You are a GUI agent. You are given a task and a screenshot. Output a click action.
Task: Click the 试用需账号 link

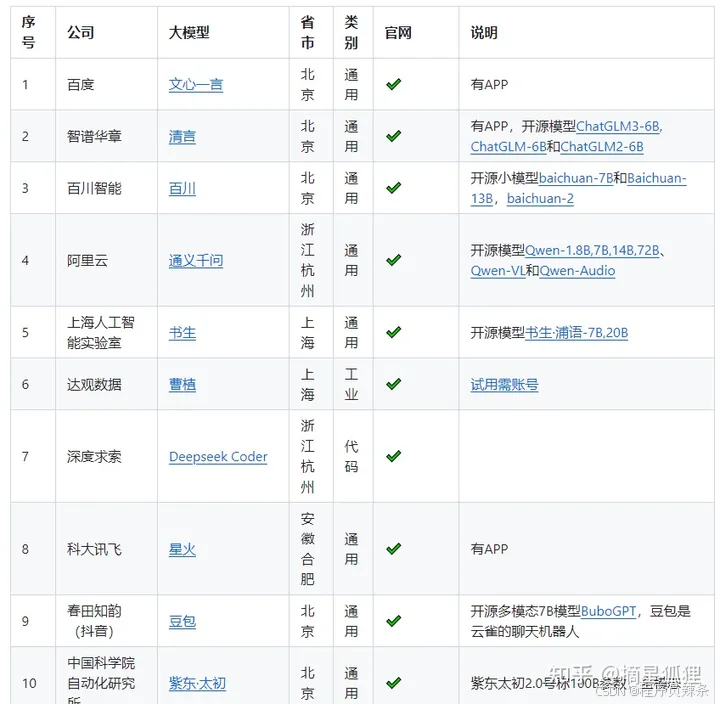pyautogui.click(x=504, y=385)
